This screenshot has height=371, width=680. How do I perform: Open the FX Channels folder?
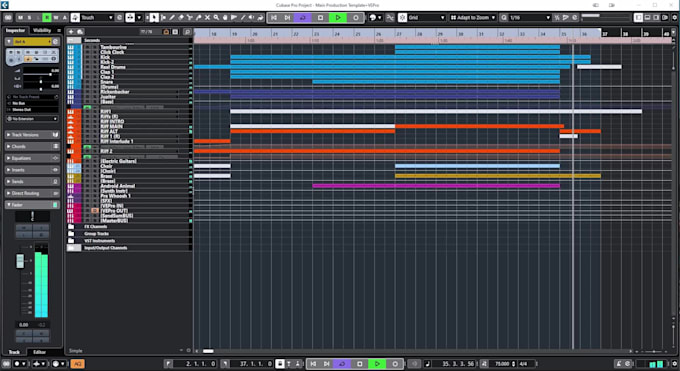(129, 227)
